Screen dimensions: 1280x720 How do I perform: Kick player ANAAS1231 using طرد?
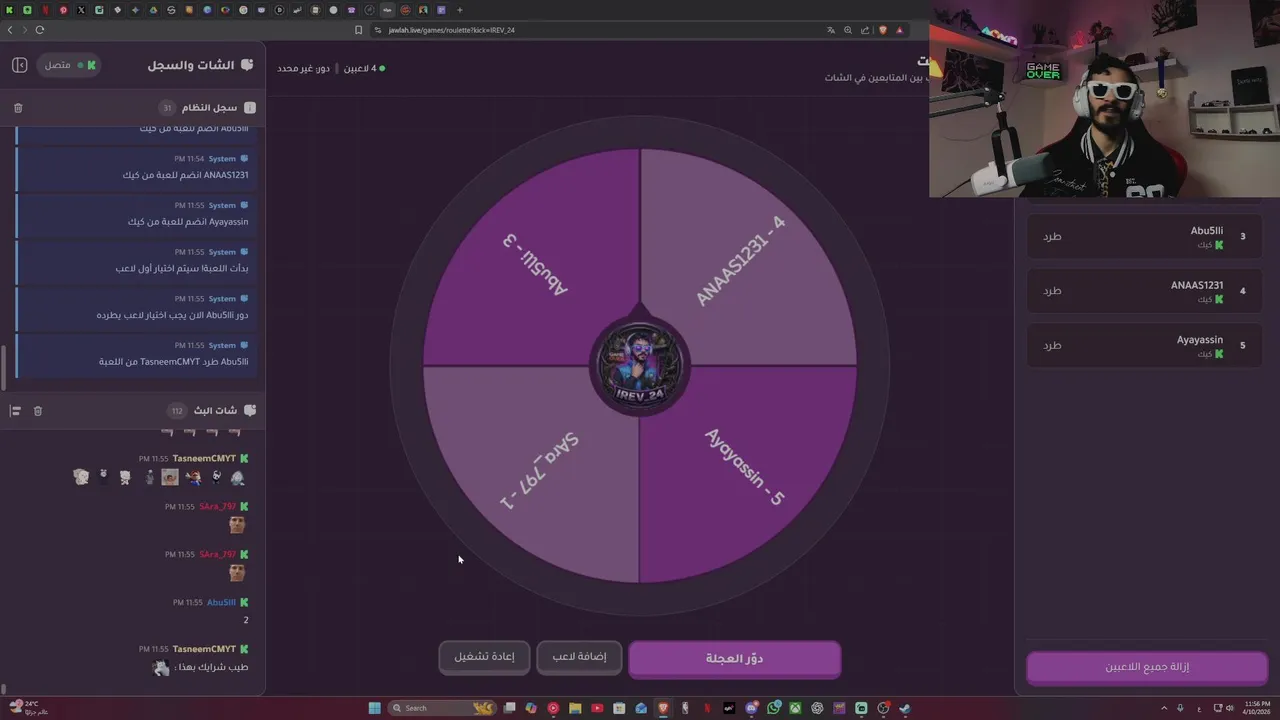(1052, 291)
